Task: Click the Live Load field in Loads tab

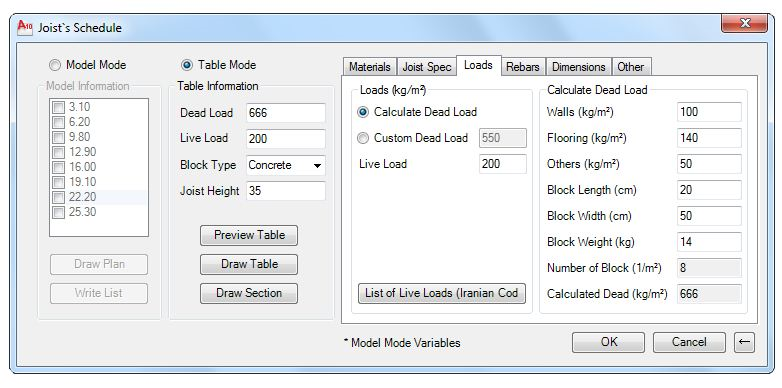Action: [503, 164]
